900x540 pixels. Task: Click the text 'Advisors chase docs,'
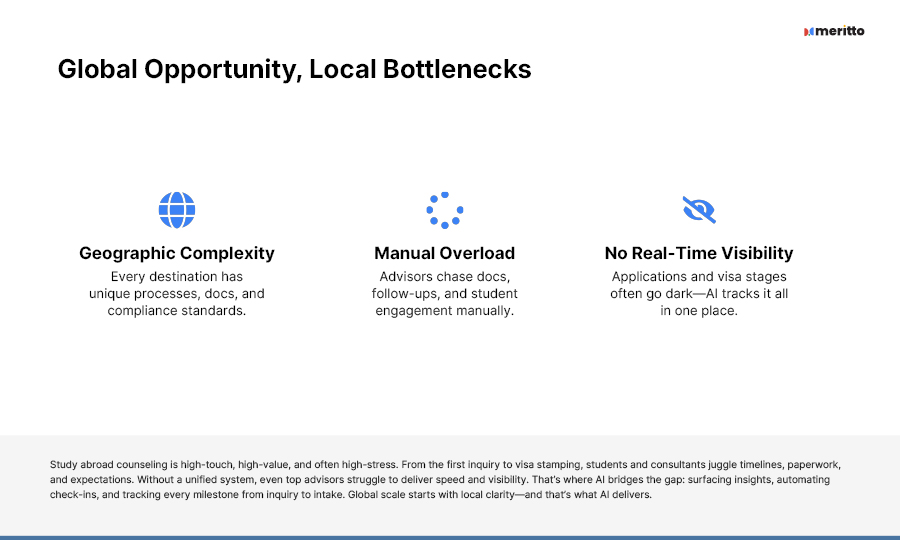coord(445,277)
